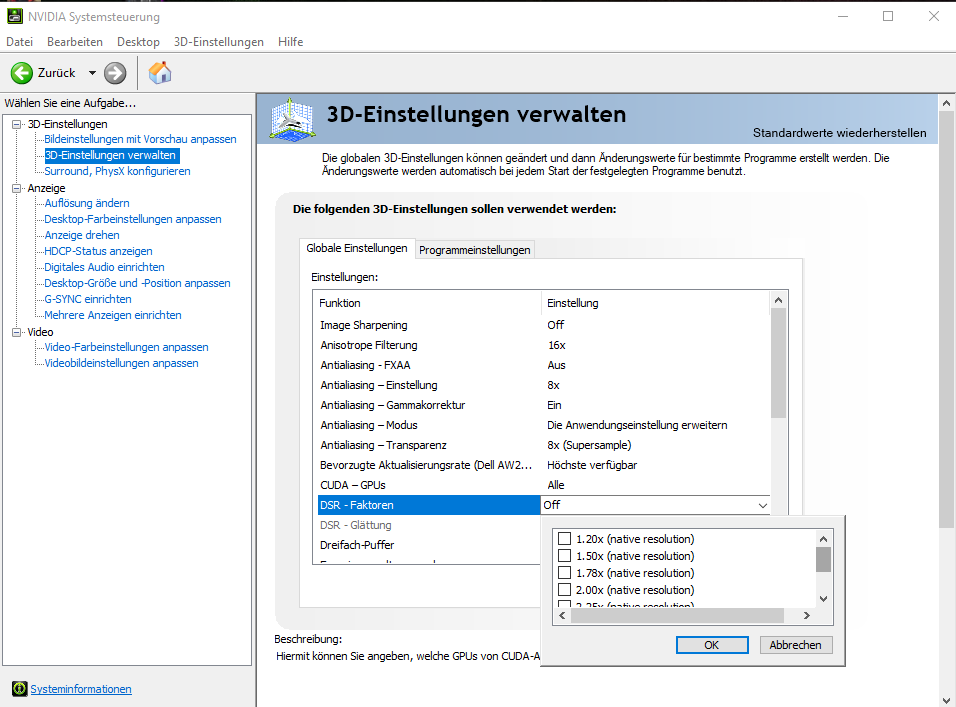Open Anzeige drehen
956x707 pixels.
[x=82, y=235]
